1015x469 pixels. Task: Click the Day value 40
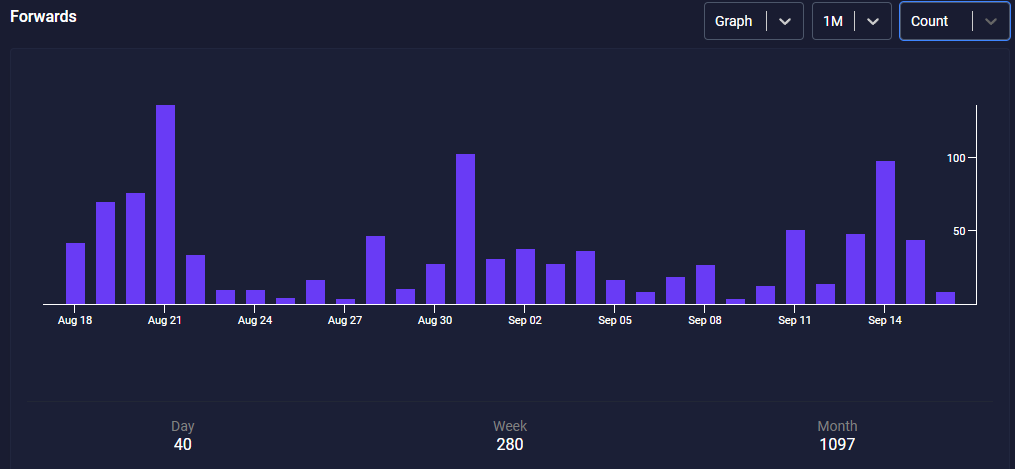(x=183, y=444)
